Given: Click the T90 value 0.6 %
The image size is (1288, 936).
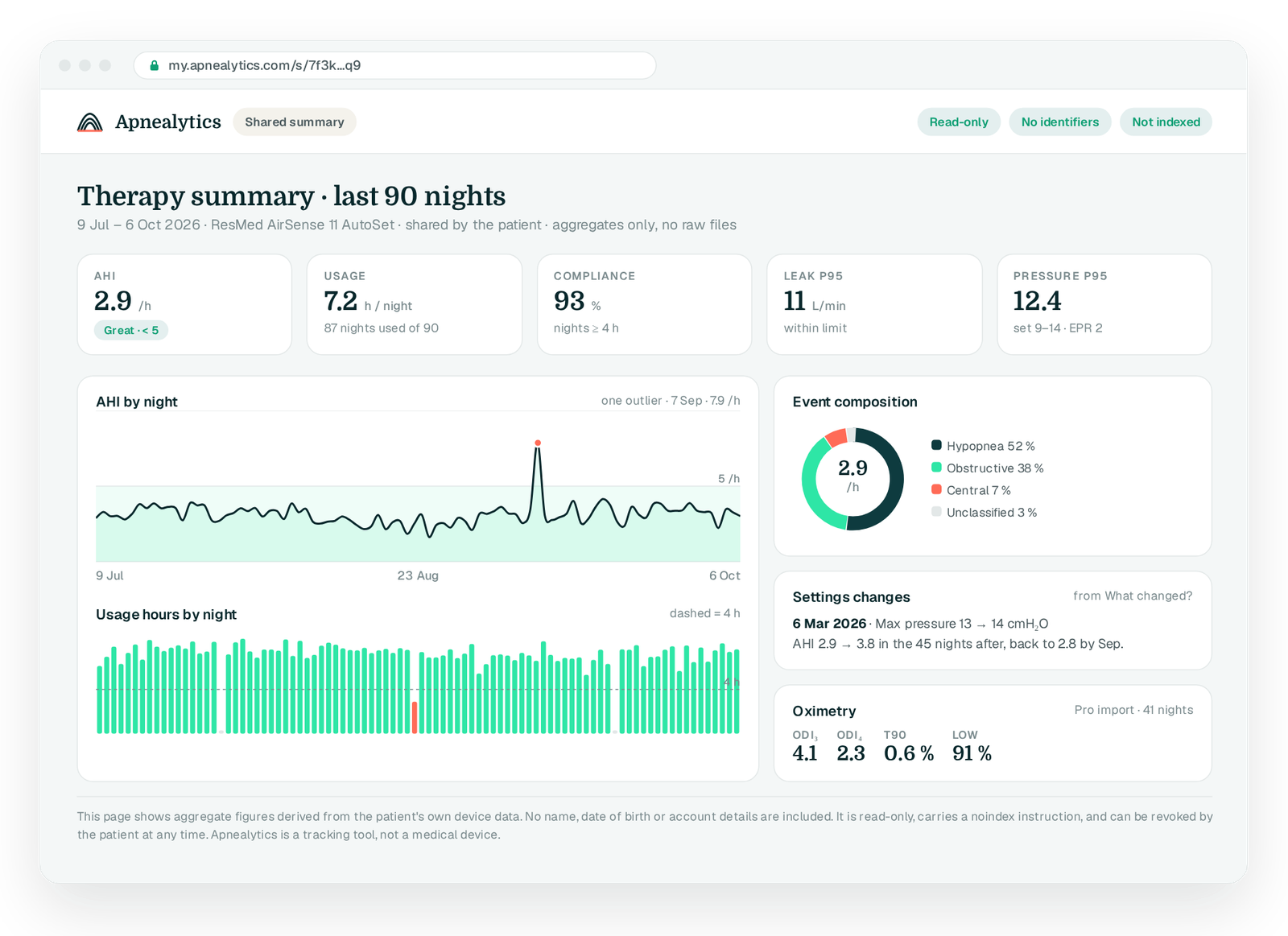Looking at the screenshot, I should point(909,753).
